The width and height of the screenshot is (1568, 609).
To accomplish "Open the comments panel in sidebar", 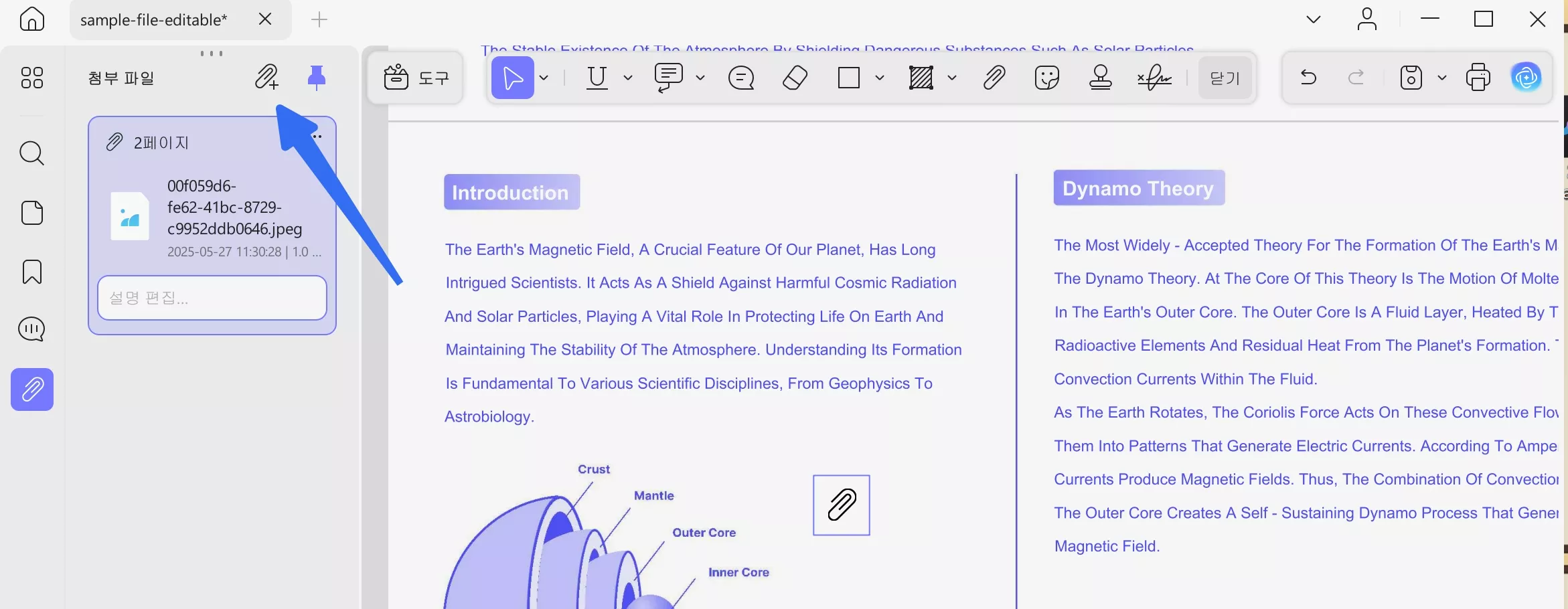I will (x=31, y=329).
